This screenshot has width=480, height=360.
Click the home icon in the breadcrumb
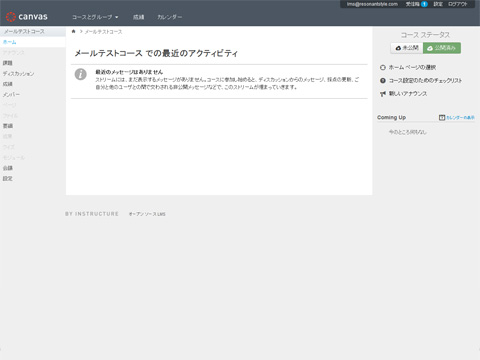coord(73,31)
